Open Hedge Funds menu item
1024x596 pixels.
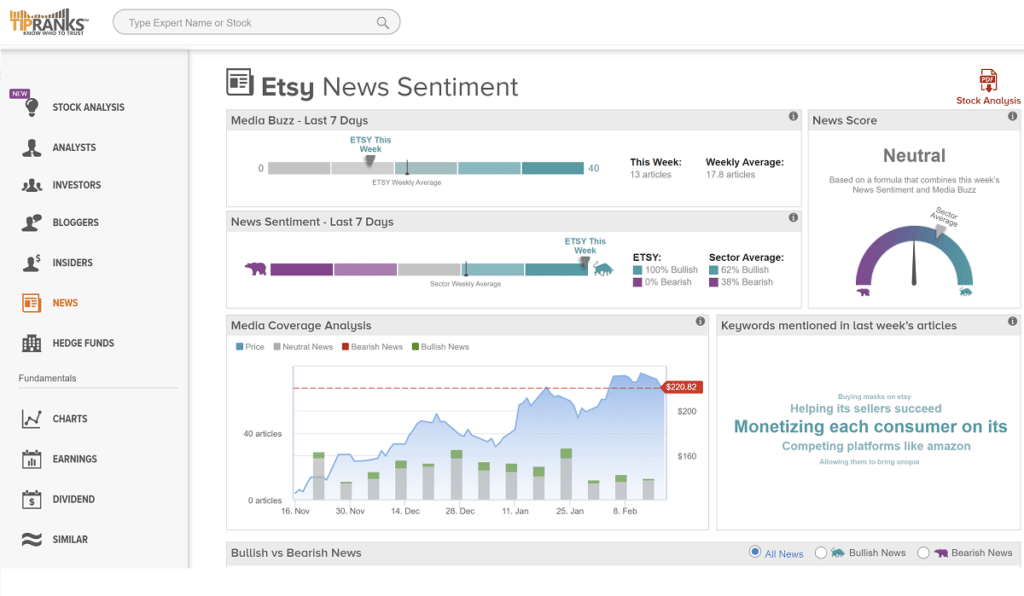[x=83, y=343]
